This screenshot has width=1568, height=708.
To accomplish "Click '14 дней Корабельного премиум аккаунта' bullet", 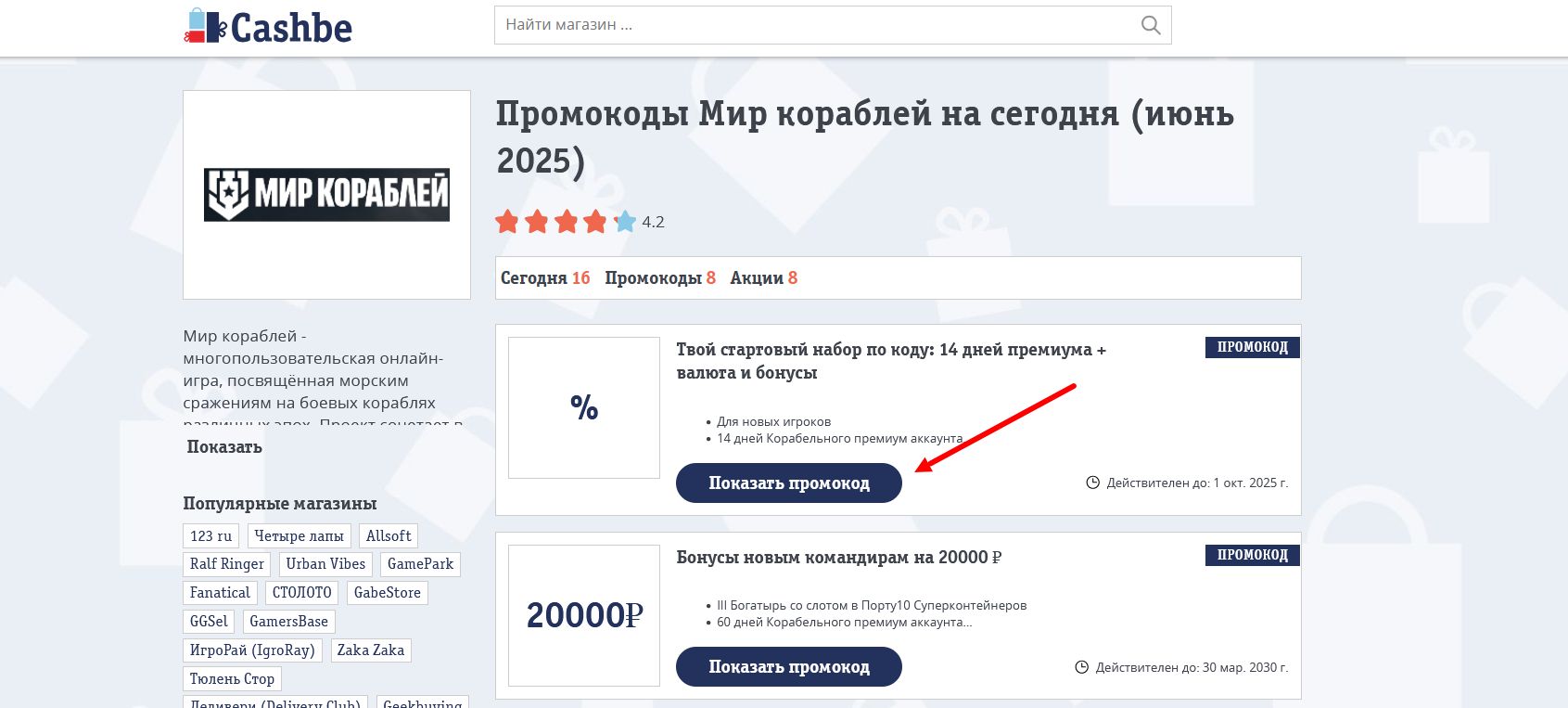I will pyautogui.click(x=839, y=438).
